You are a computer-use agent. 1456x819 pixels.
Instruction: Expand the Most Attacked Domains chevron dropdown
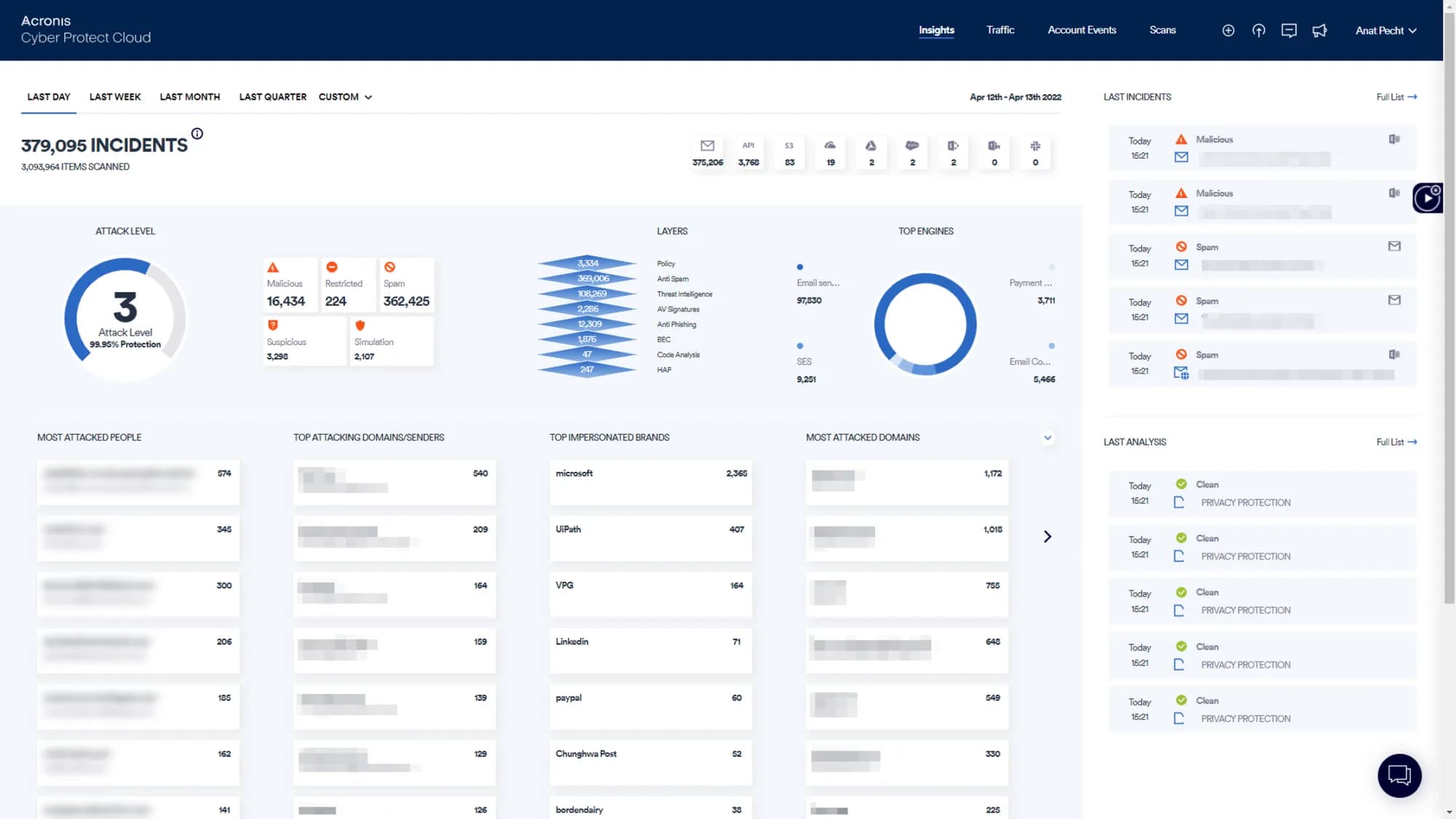[x=1048, y=438]
